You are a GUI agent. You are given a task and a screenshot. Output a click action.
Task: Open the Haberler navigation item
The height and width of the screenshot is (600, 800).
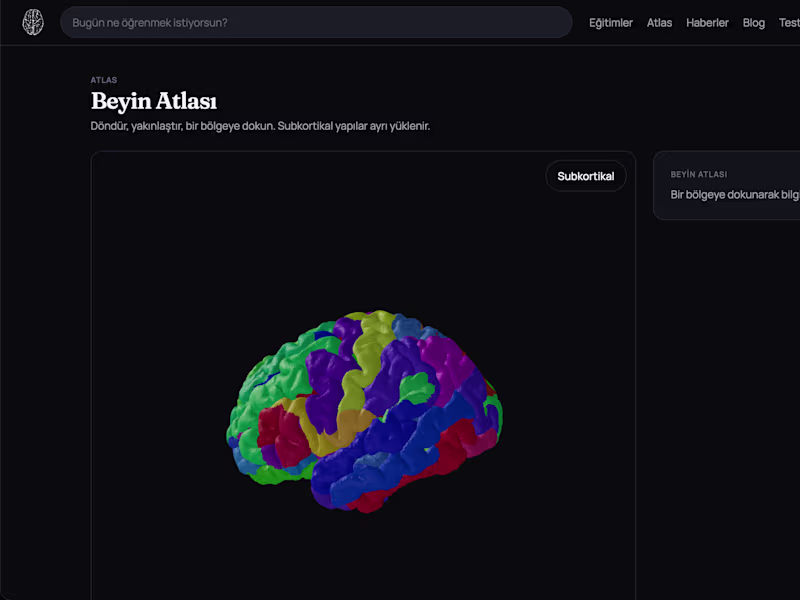click(x=707, y=23)
